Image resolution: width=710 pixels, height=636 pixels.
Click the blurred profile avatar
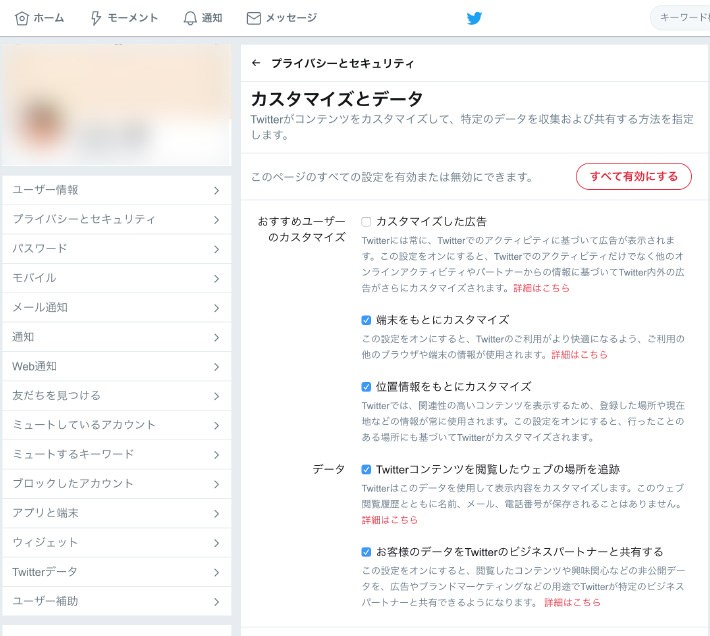coord(43,124)
